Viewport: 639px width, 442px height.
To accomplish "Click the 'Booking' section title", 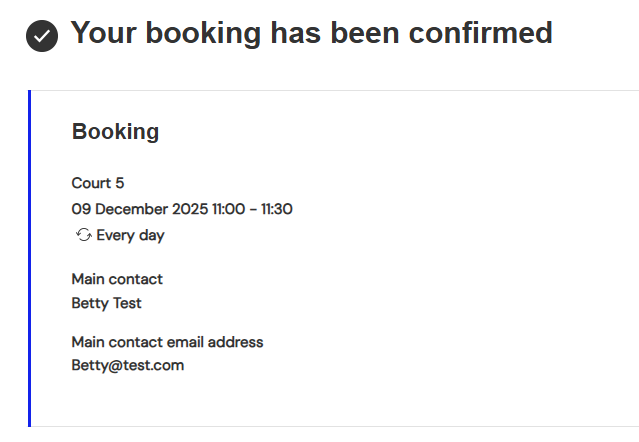I will tap(115, 132).
